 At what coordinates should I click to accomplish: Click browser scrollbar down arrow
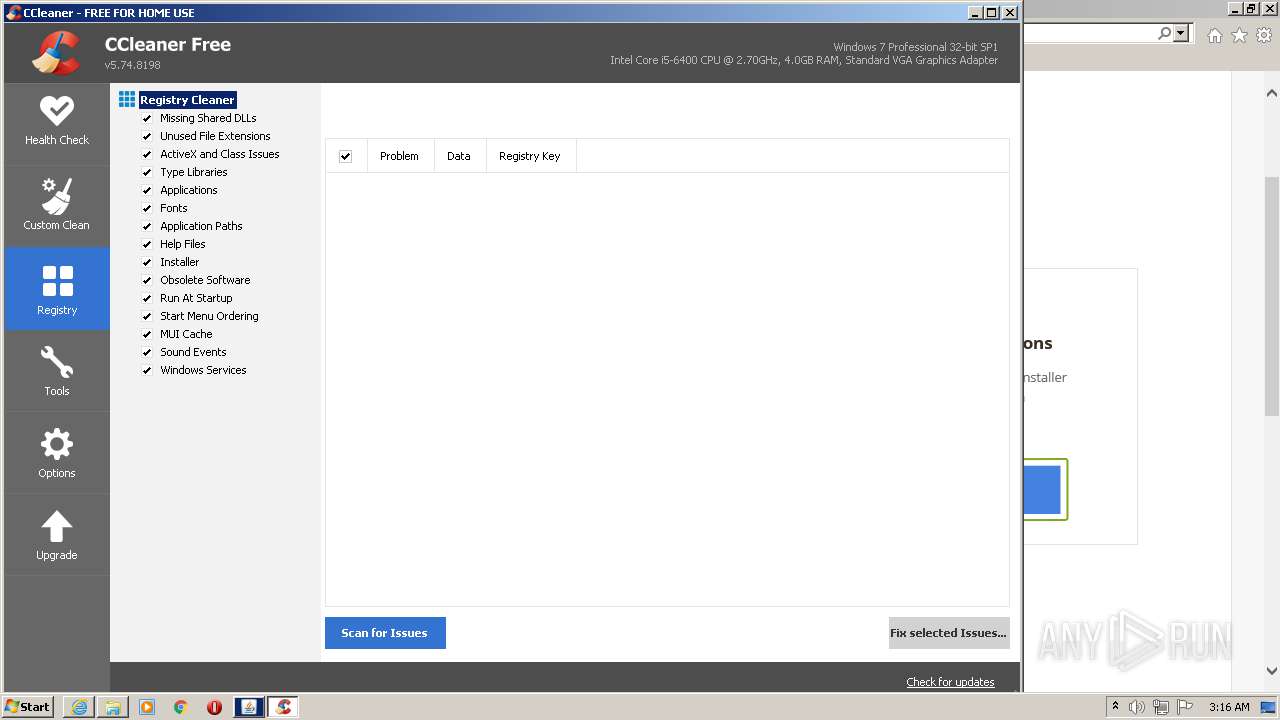point(1272,671)
